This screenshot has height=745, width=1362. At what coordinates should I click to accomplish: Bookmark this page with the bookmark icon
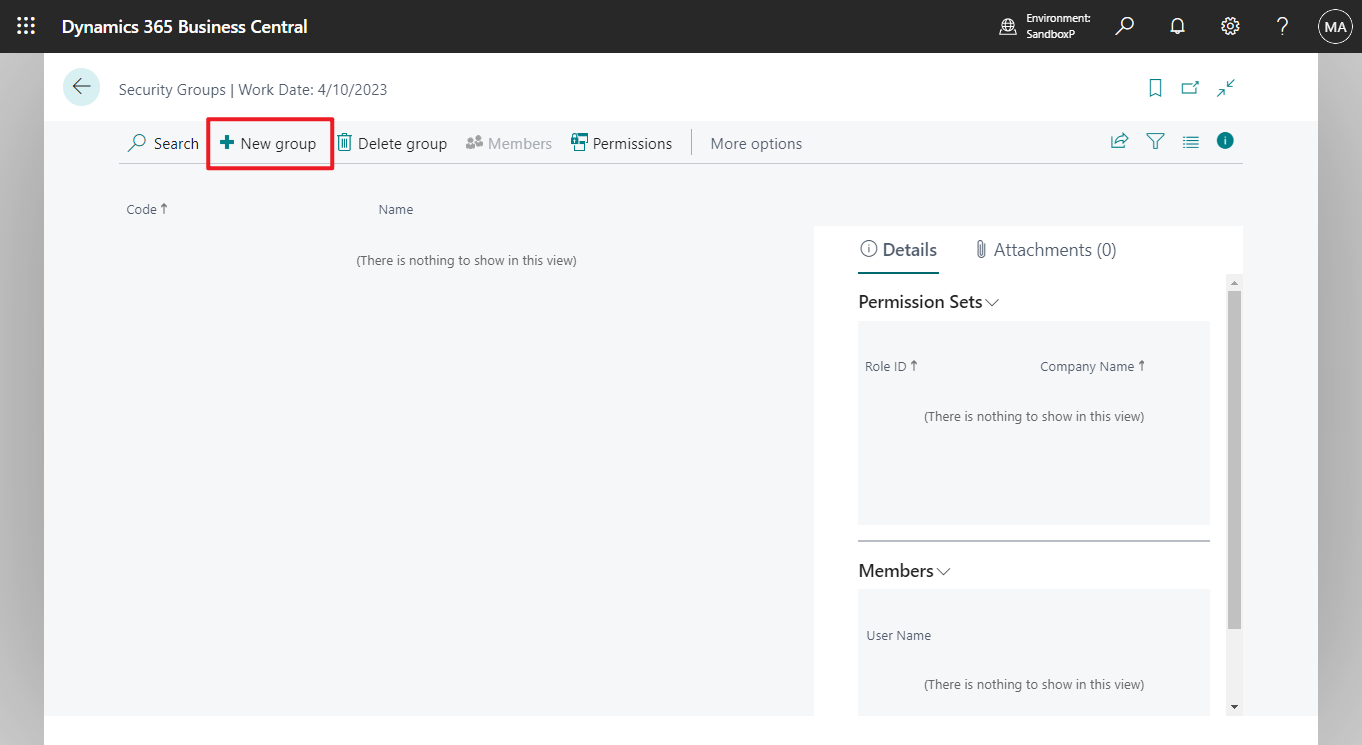click(1155, 88)
